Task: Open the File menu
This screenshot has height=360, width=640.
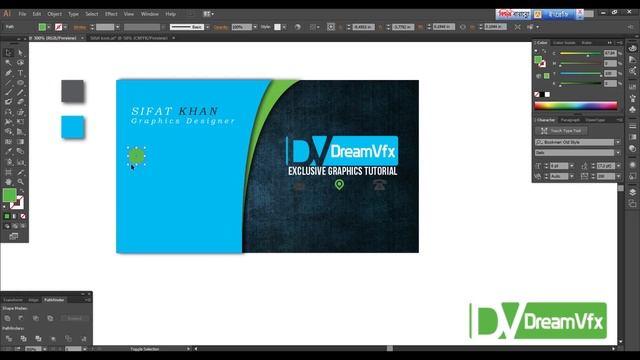Action: [22, 14]
